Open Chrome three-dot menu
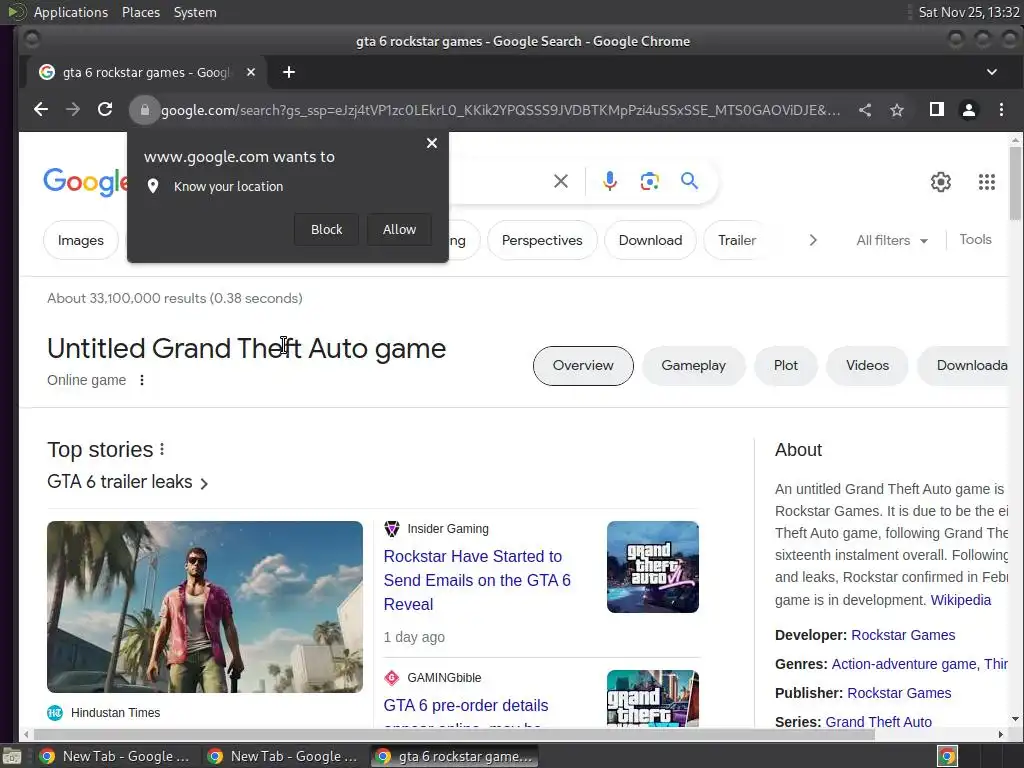This screenshot has width=1024, height=768. (1001, 110)
